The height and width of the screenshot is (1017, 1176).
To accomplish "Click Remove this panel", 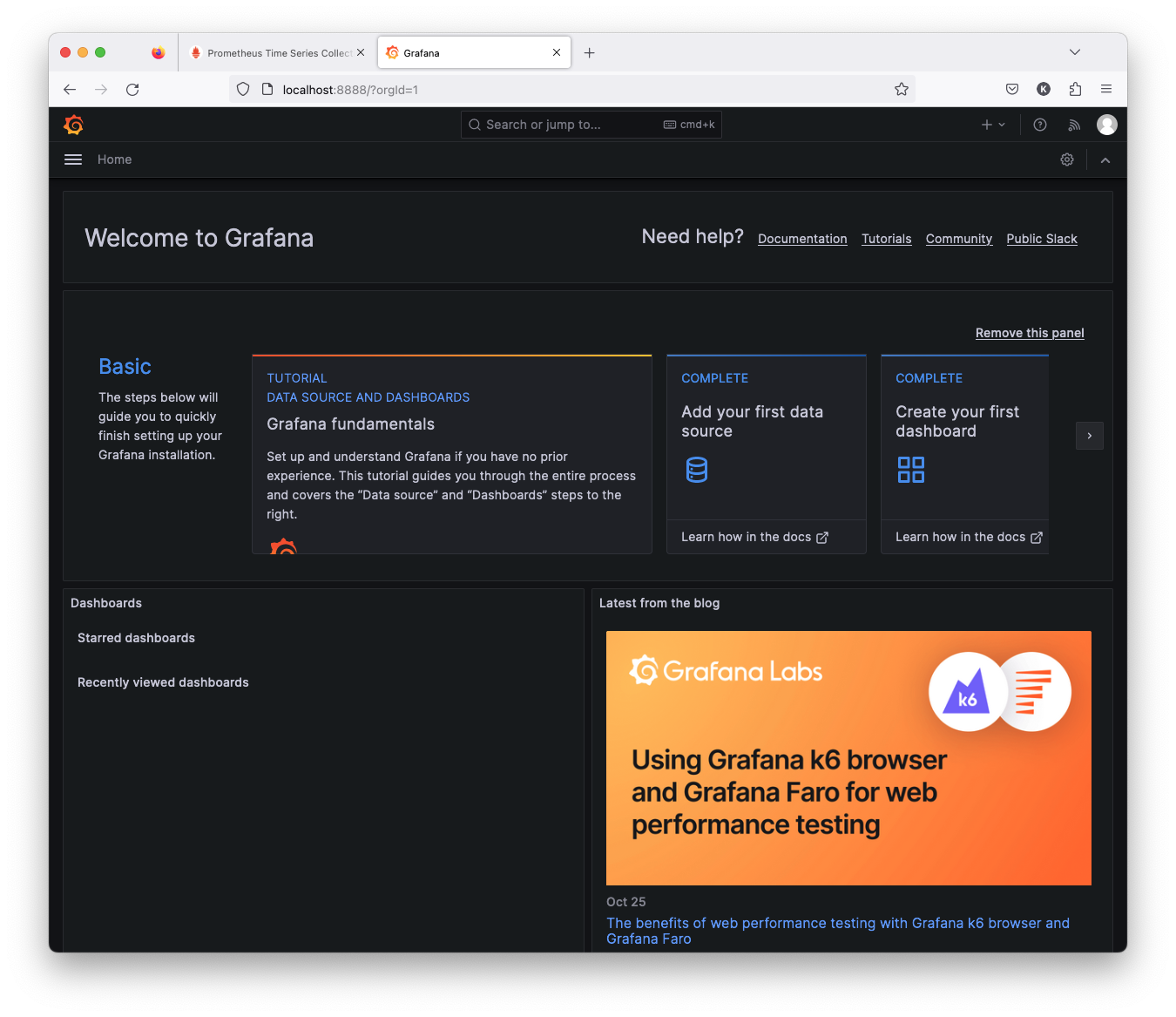I will (1030, 333).
